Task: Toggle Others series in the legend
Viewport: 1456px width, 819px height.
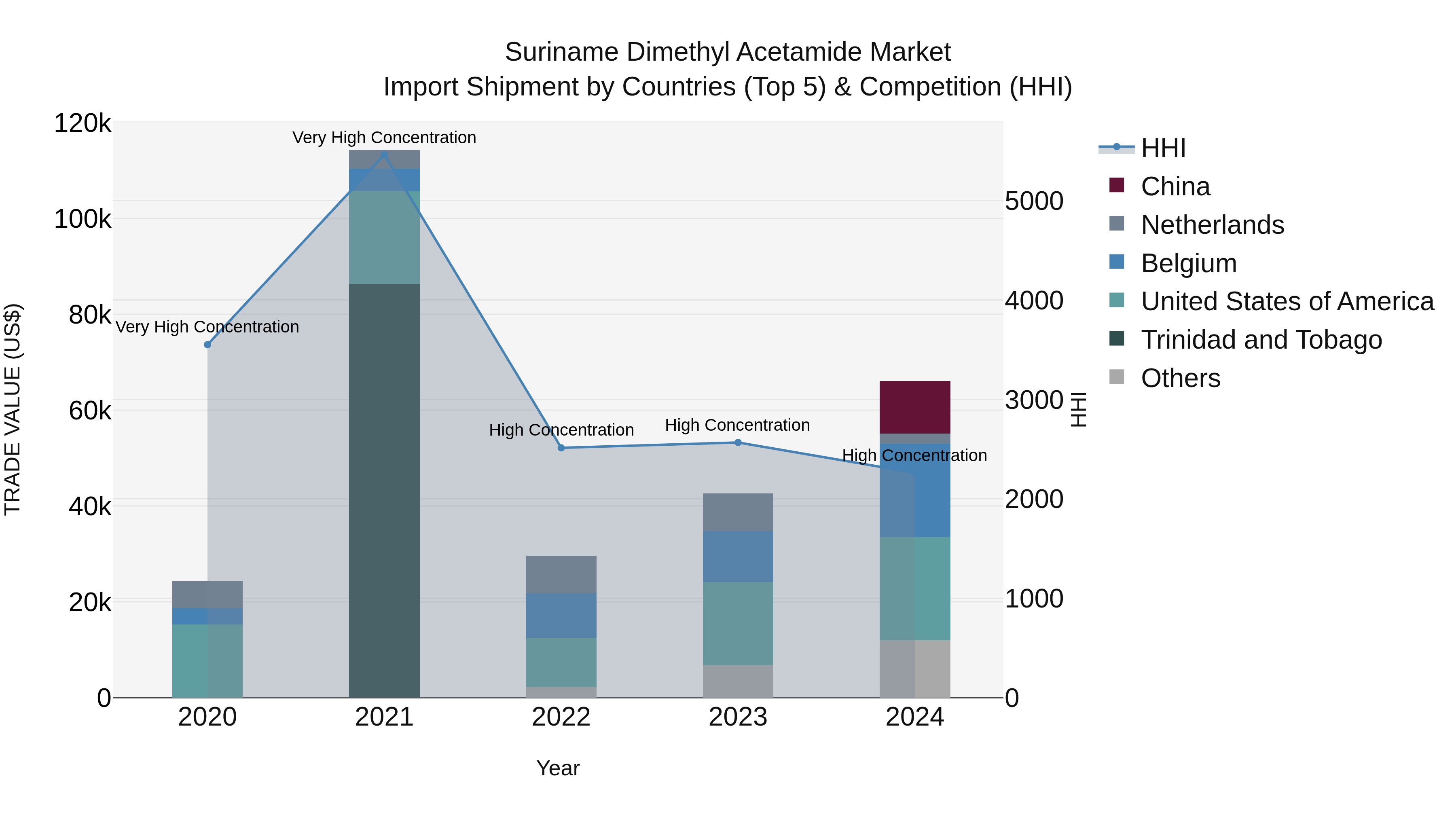Action: pyautogui.click(x=1164, y=378)
